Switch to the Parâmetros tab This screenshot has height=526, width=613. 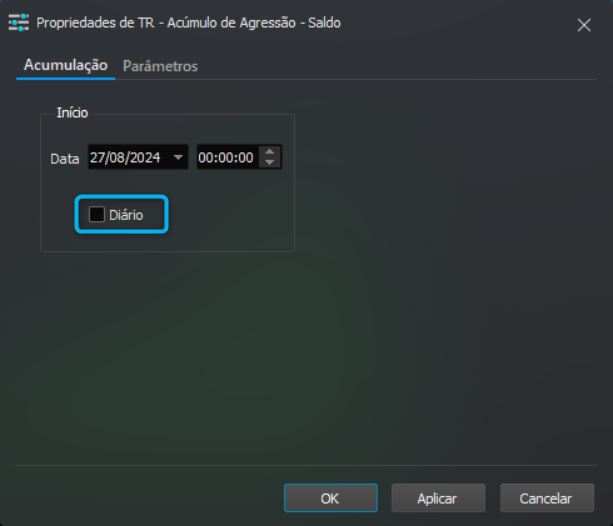160,66
